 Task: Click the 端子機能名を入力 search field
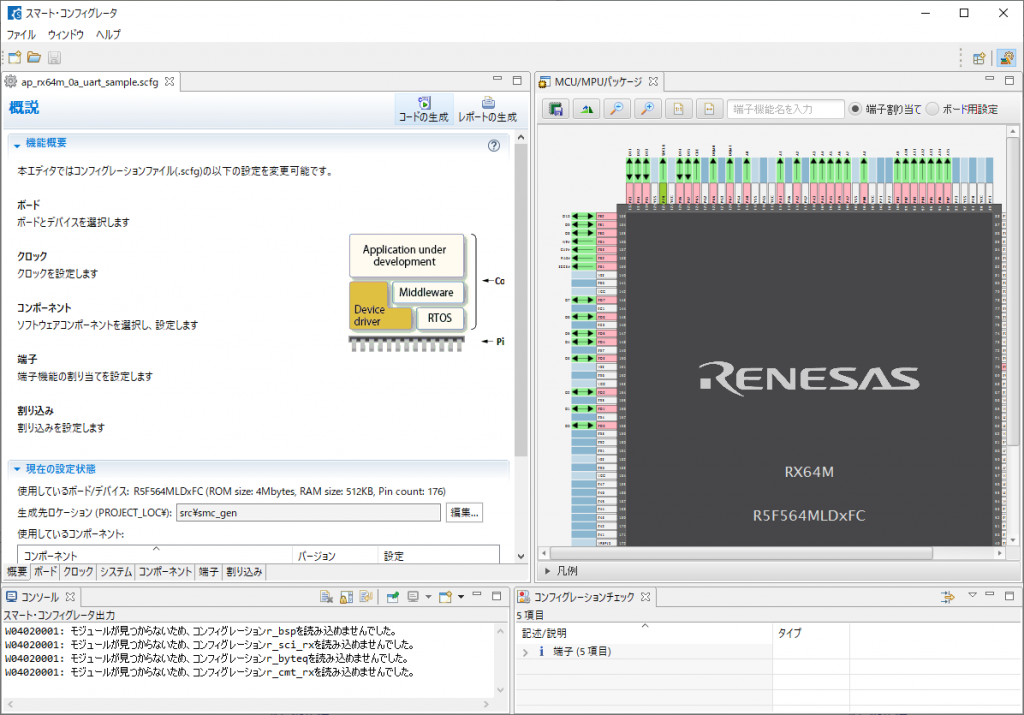[785, 109]
